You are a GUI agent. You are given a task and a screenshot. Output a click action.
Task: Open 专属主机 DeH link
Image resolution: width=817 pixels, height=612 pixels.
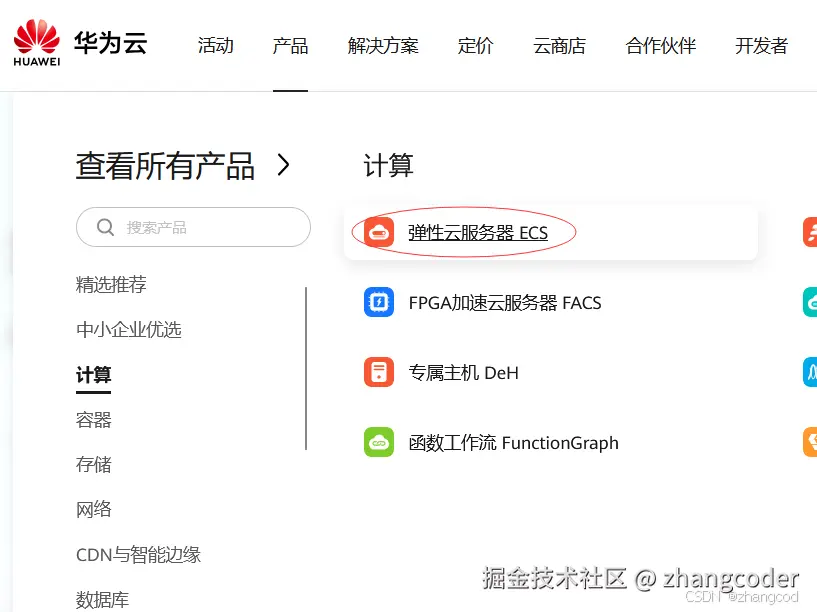click(x=463, y=373)
